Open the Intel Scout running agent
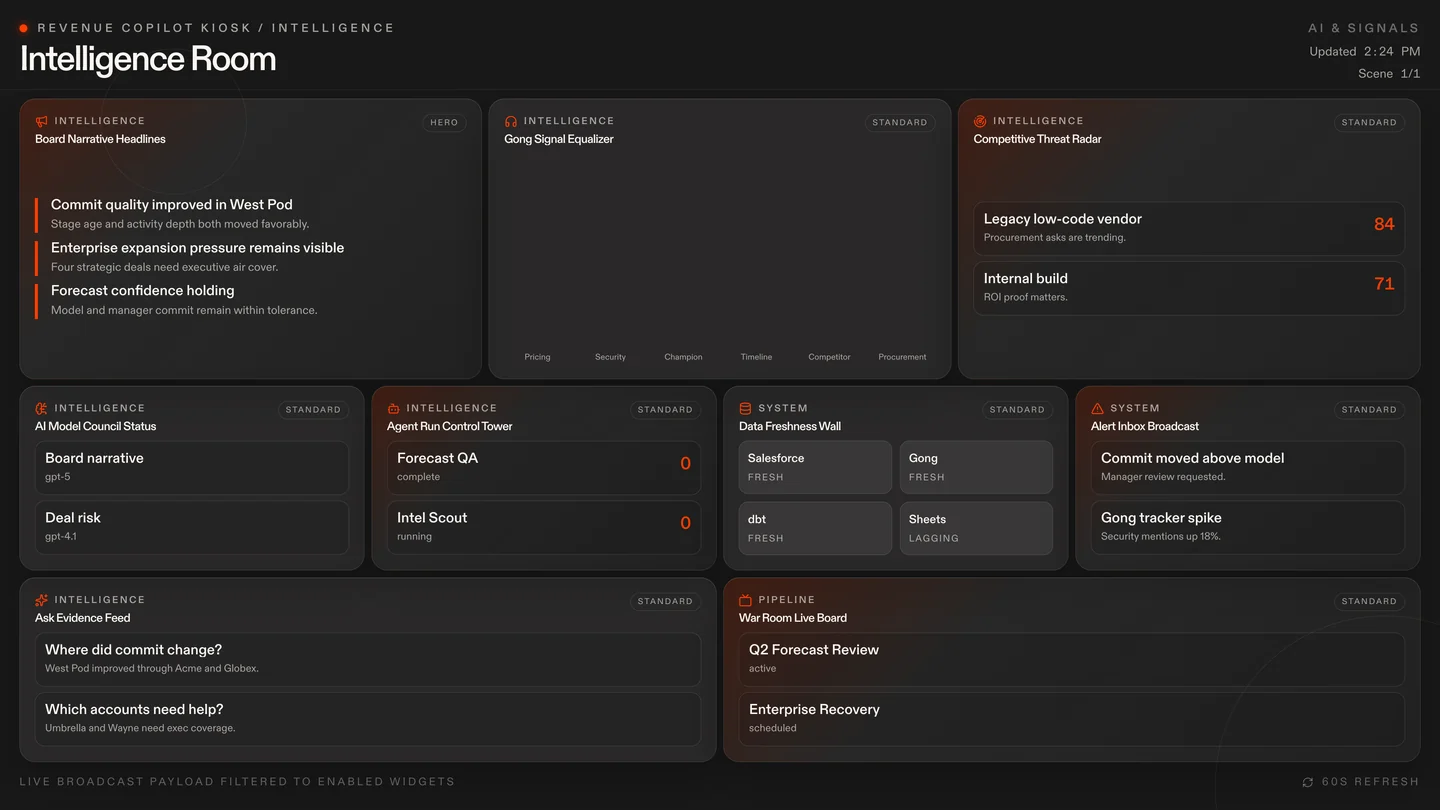Image resolution: width=1440 pixels, height=810 pixels. (x=544, y=527)
